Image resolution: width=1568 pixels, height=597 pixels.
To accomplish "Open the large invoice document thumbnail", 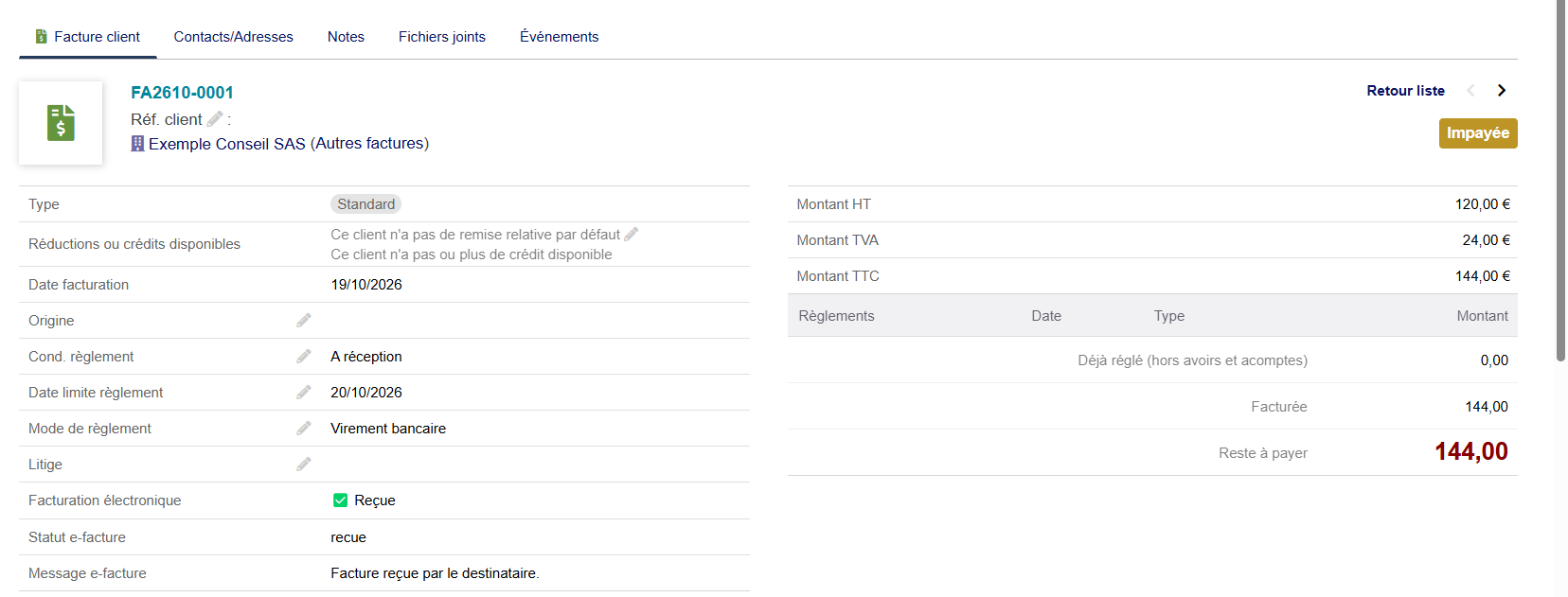I will click(x=61, y=123).
